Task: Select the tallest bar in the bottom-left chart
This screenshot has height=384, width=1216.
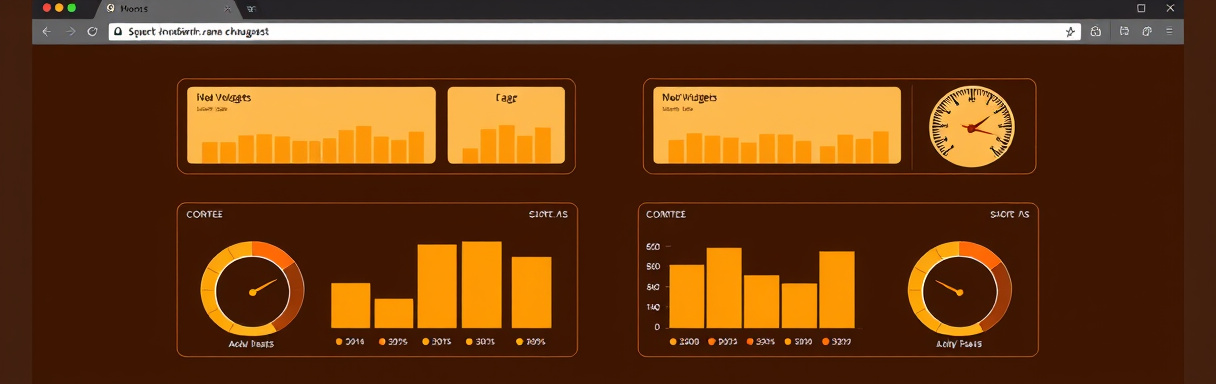Action: (481, 285)
